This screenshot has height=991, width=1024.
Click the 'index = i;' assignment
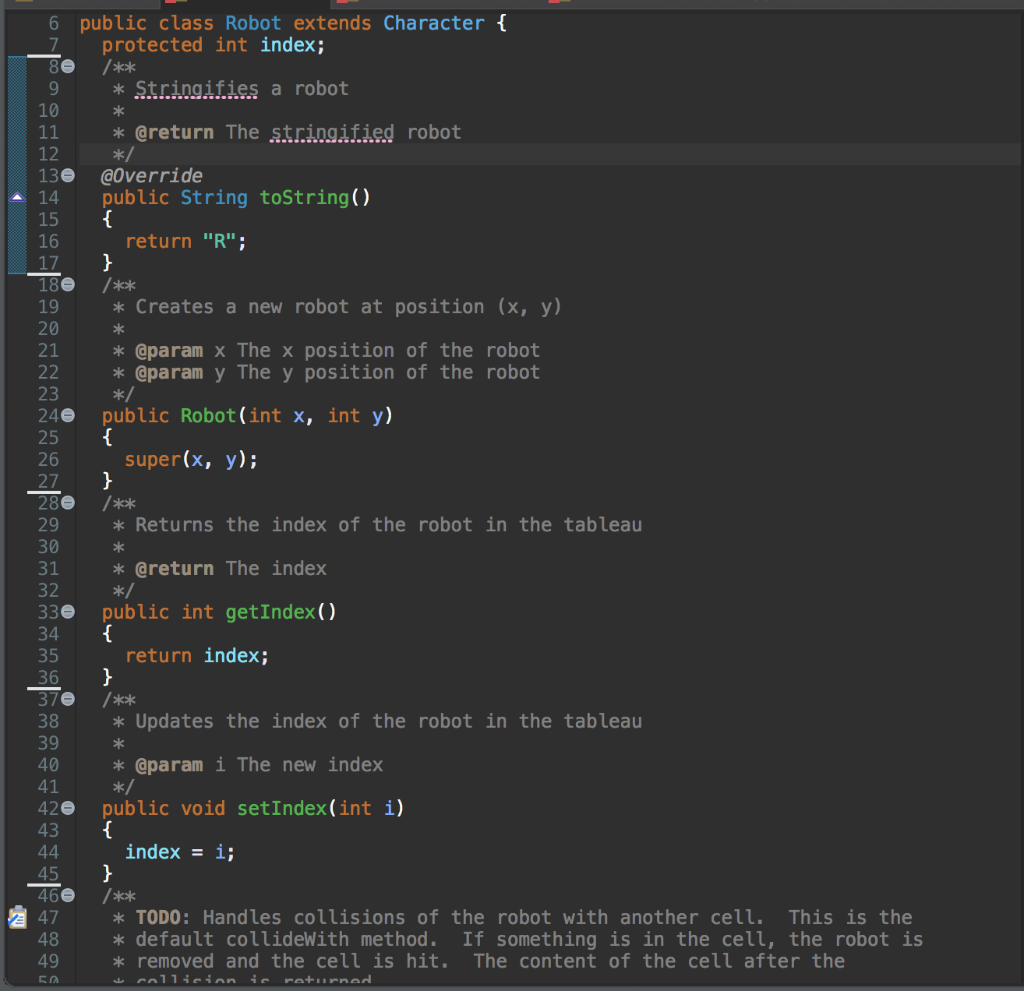coord(180,853)
